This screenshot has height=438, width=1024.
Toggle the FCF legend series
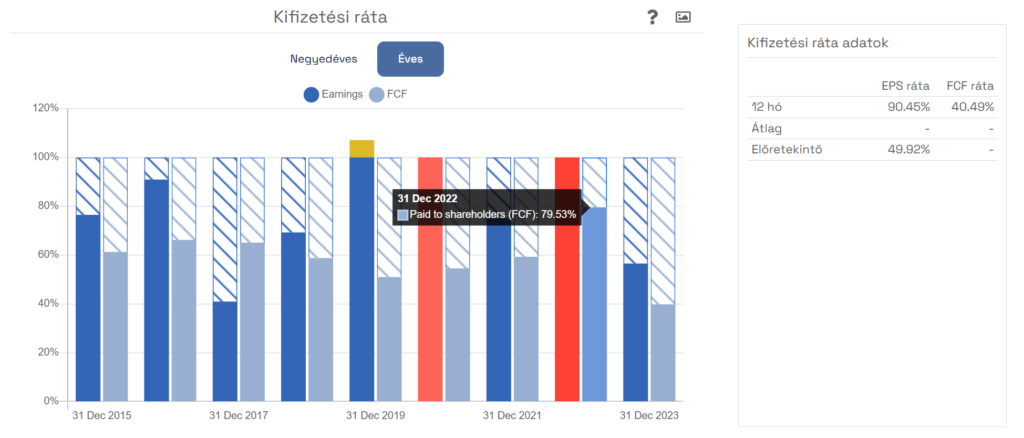click(x=388, y=95)
